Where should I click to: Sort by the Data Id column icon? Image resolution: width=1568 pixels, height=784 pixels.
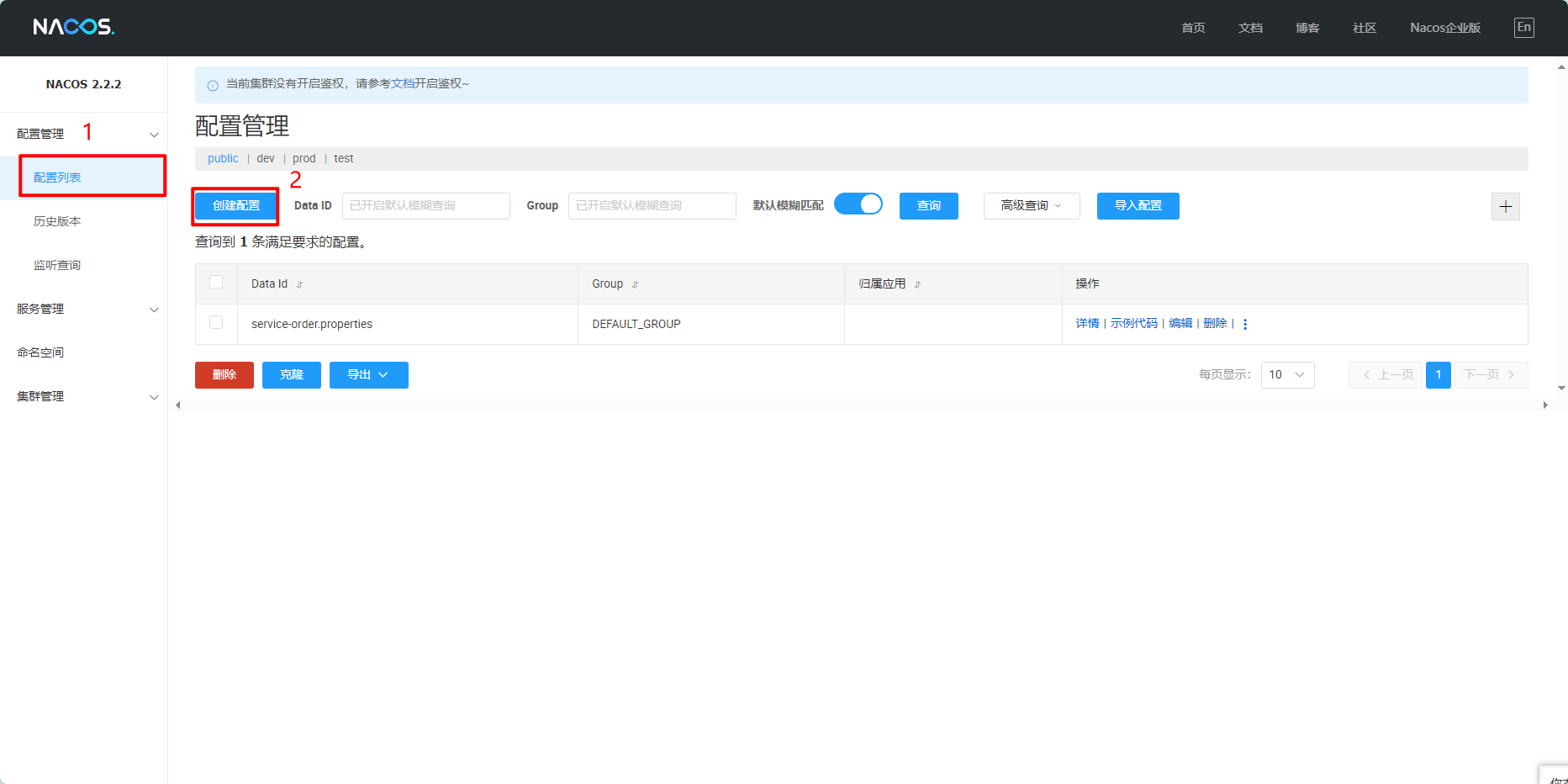299,284
